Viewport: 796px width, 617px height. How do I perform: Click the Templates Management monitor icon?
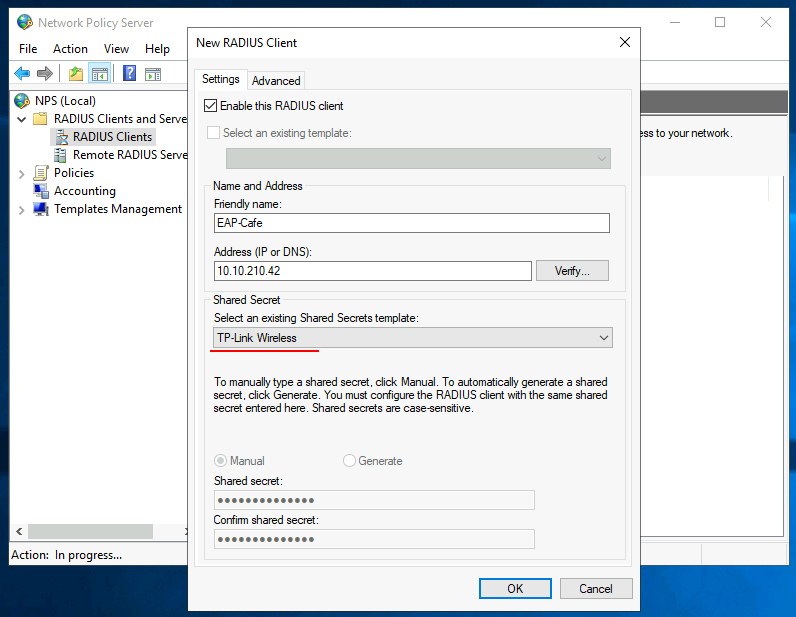click(x=41, y=209)
